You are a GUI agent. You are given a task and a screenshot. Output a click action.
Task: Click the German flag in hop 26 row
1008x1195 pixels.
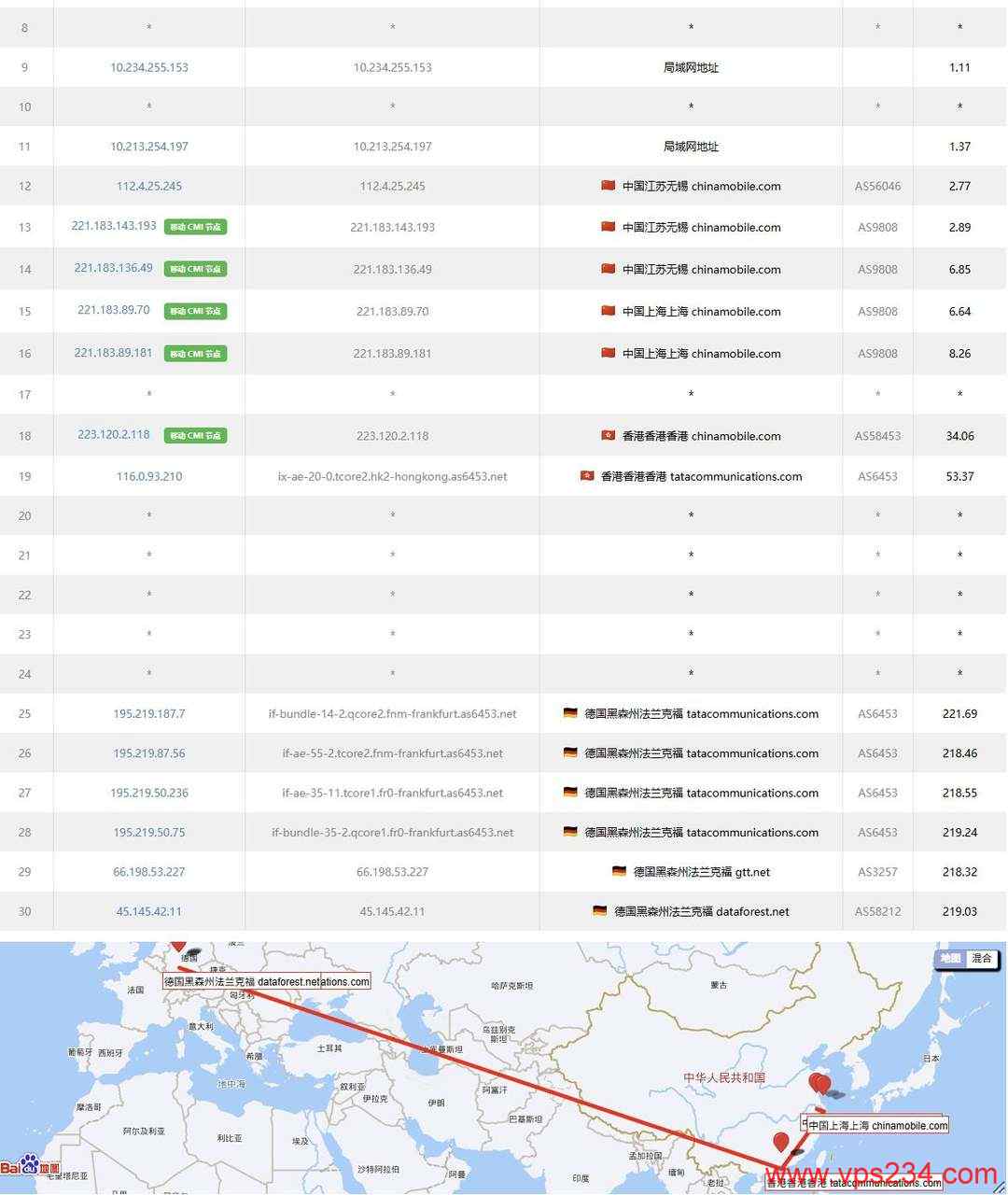tap(570, 752)
